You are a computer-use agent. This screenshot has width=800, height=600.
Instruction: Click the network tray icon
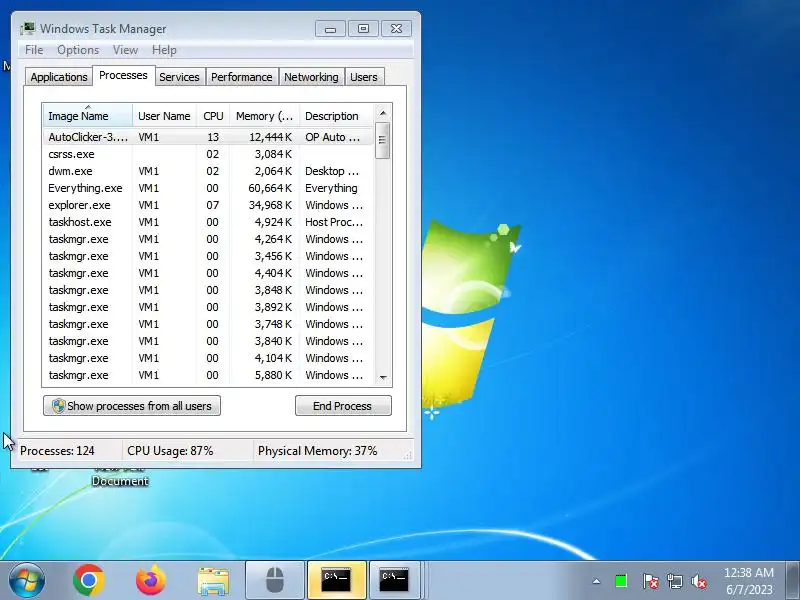click(675, 581)
